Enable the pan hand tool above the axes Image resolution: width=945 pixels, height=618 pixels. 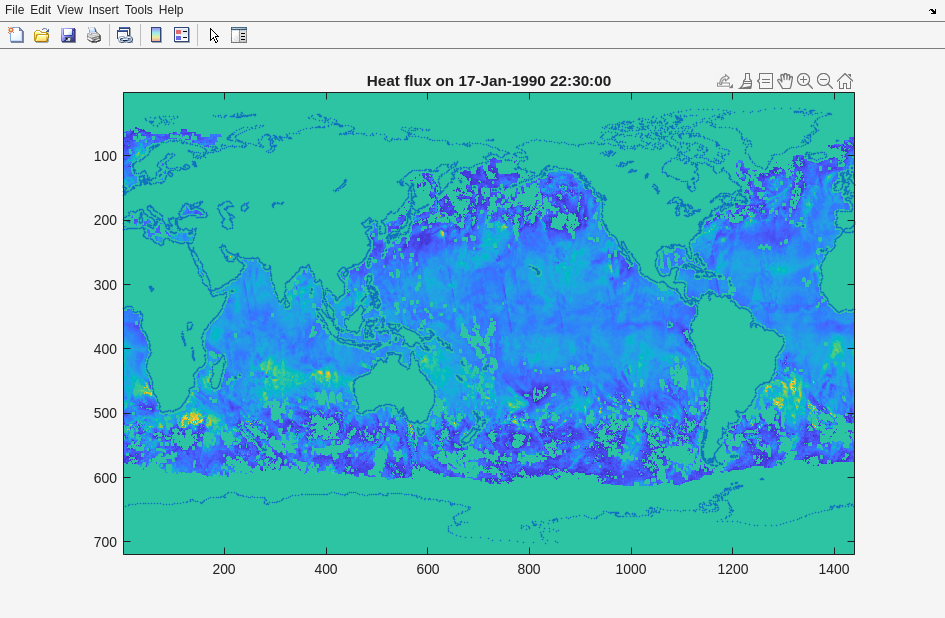[x=785, y=81]
